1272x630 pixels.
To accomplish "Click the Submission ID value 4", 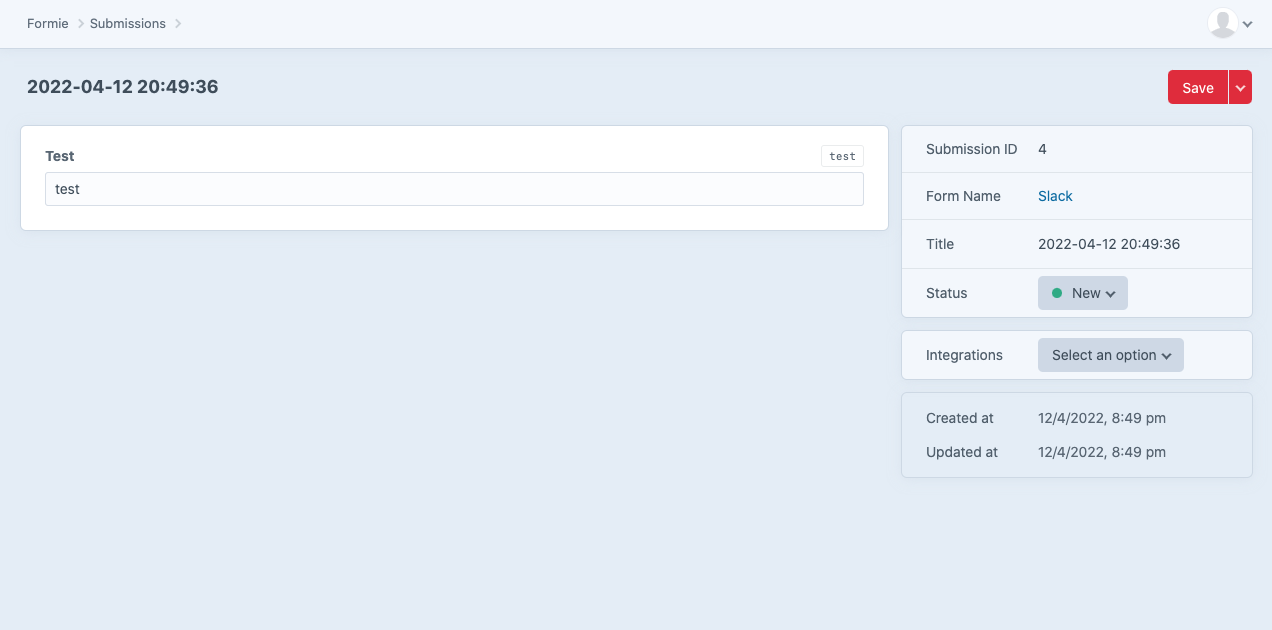I will point(1042,148).
